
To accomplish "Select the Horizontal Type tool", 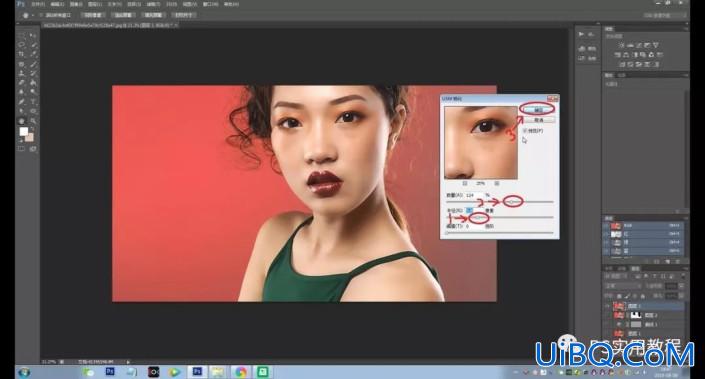I will coord(33,102).
